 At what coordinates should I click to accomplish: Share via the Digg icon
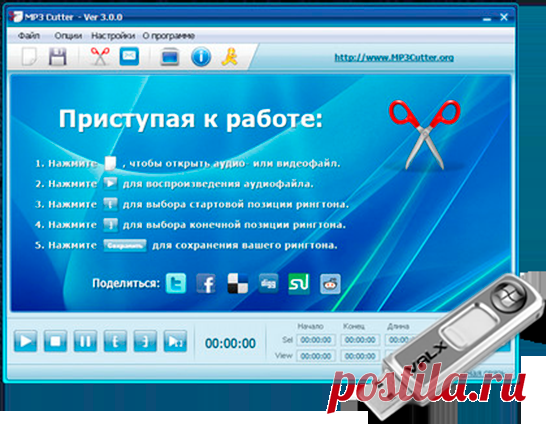268,283
